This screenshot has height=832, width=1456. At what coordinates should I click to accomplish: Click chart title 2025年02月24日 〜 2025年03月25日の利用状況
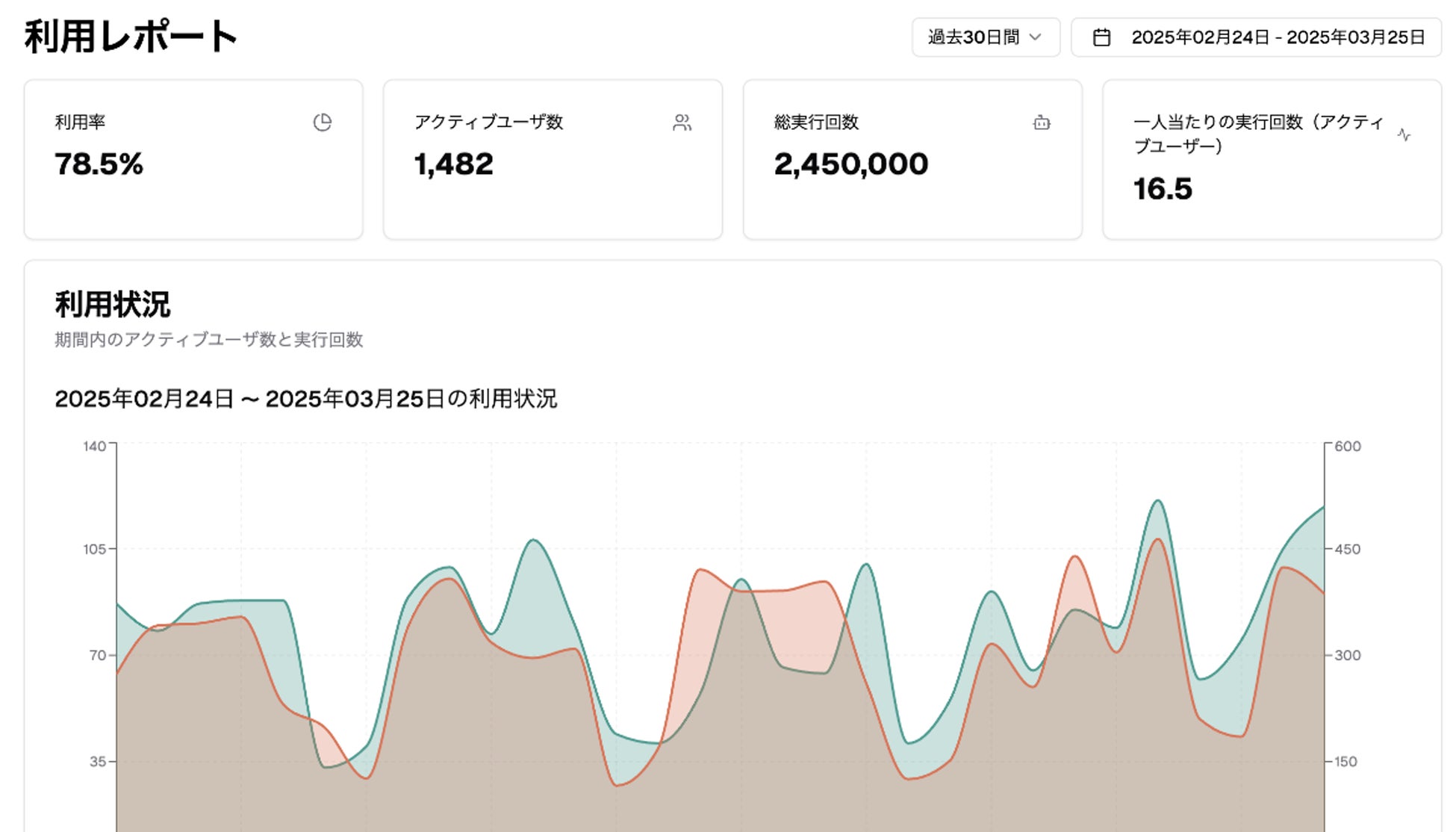(x=305, y=399)
